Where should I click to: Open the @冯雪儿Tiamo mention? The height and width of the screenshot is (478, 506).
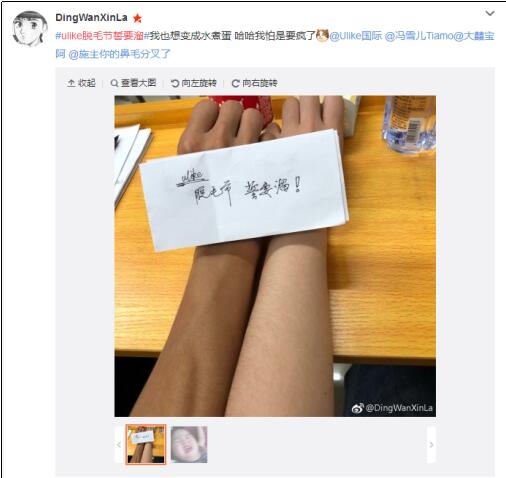click(x=419, y=36)
